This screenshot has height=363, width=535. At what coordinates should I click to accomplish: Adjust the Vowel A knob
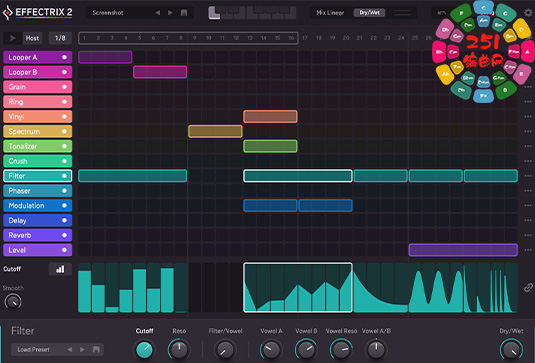point(271,350)
